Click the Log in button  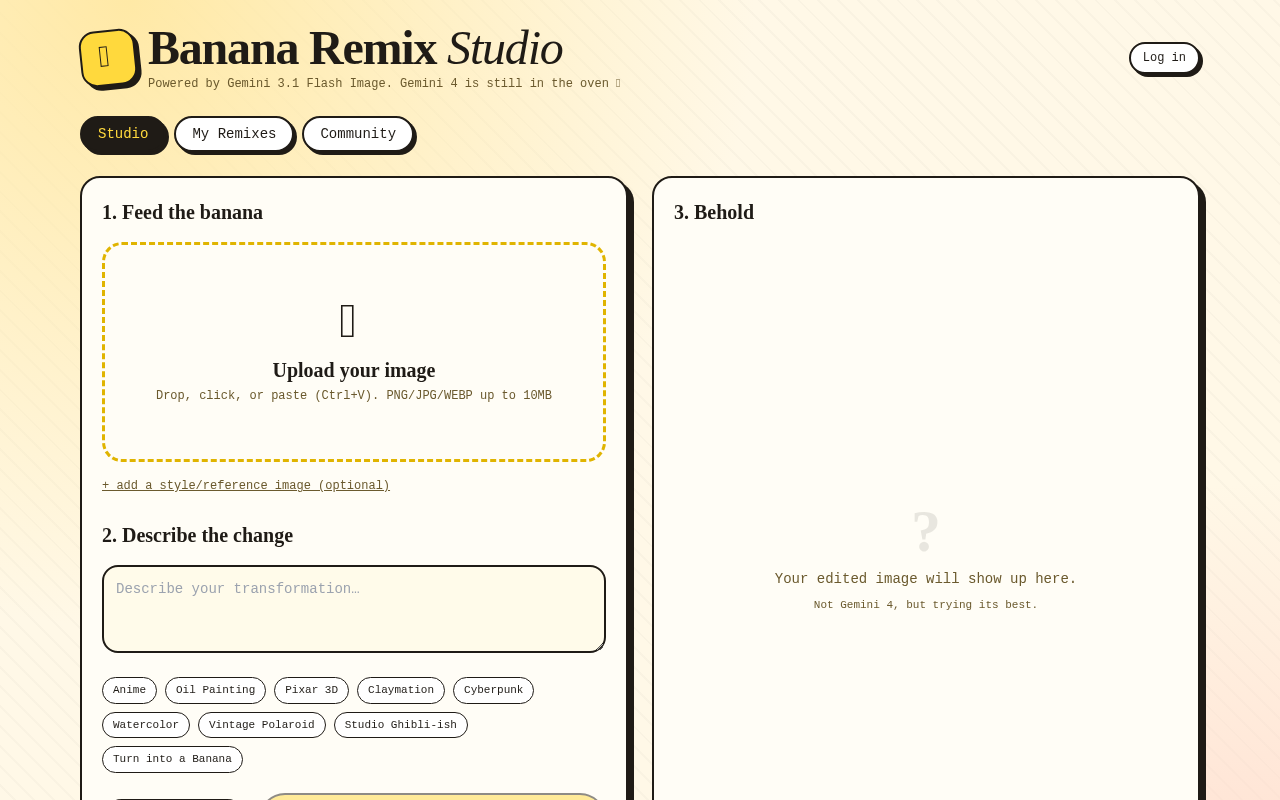pos(1164,58)
